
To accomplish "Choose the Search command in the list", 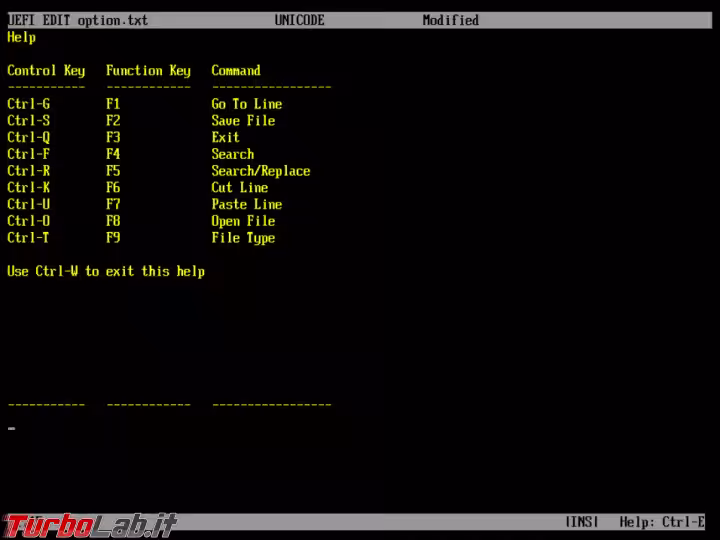I will (232, 154).
